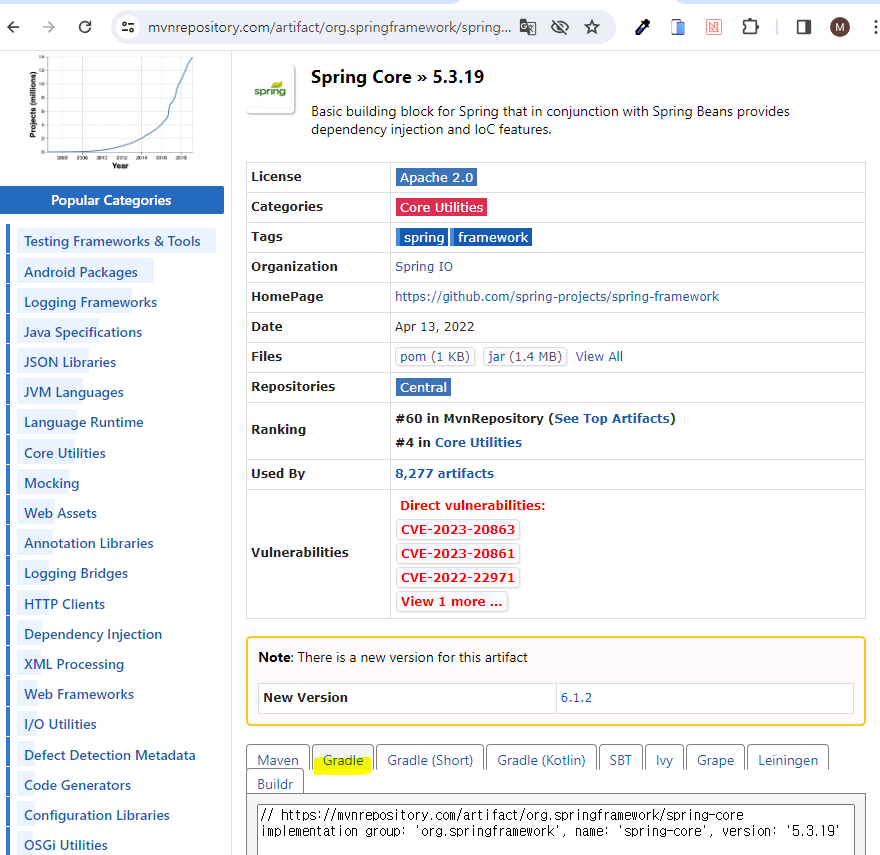The height and width of the screenshot is (855, 880).
Task: Reload the page with the refresh icon
Action: (85, 26)
